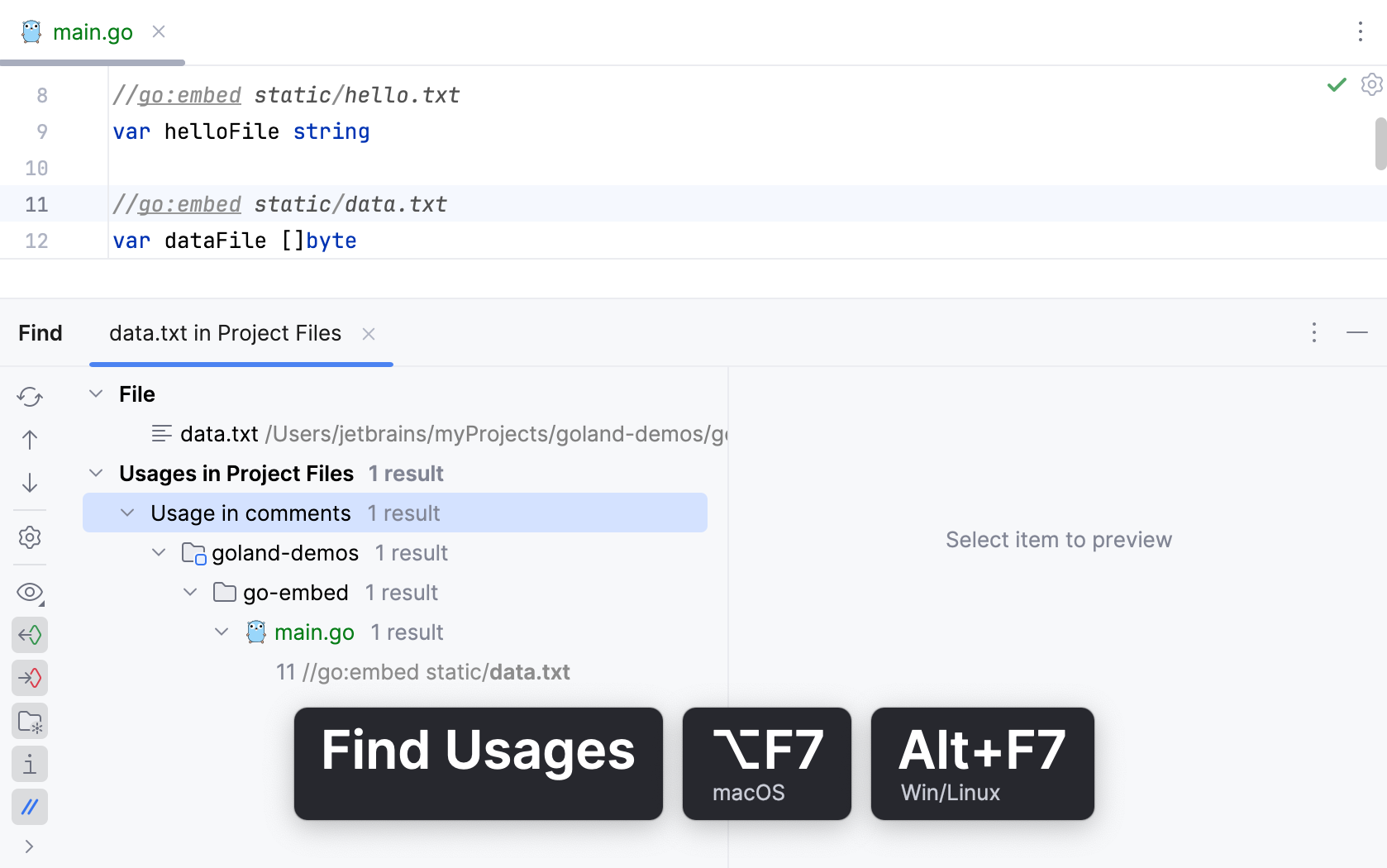This screenshot has height=868, width=1387.
Task: Click the folder scope settings icon
Action: tap(30, 721)
